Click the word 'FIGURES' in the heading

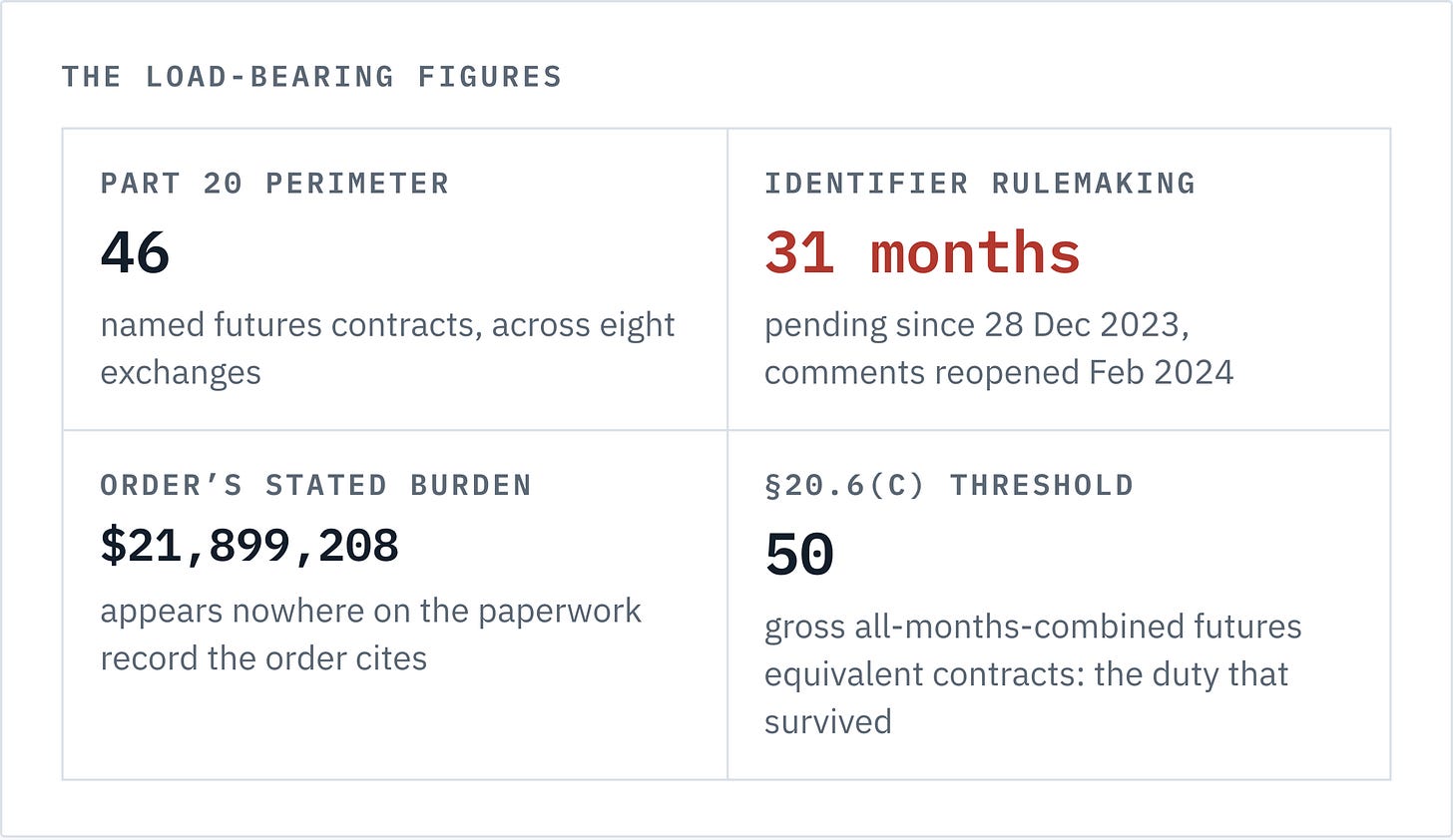(490, 77)
